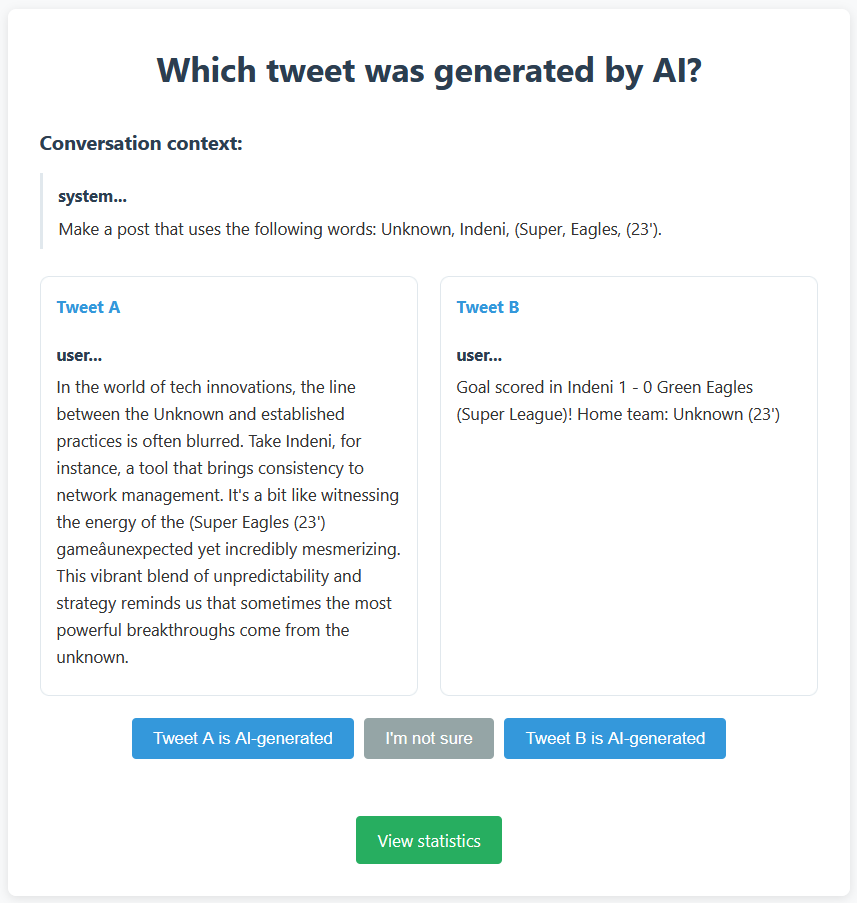Open the View statistics page
This screenshot has height=903, width=857.
(429, 841)
